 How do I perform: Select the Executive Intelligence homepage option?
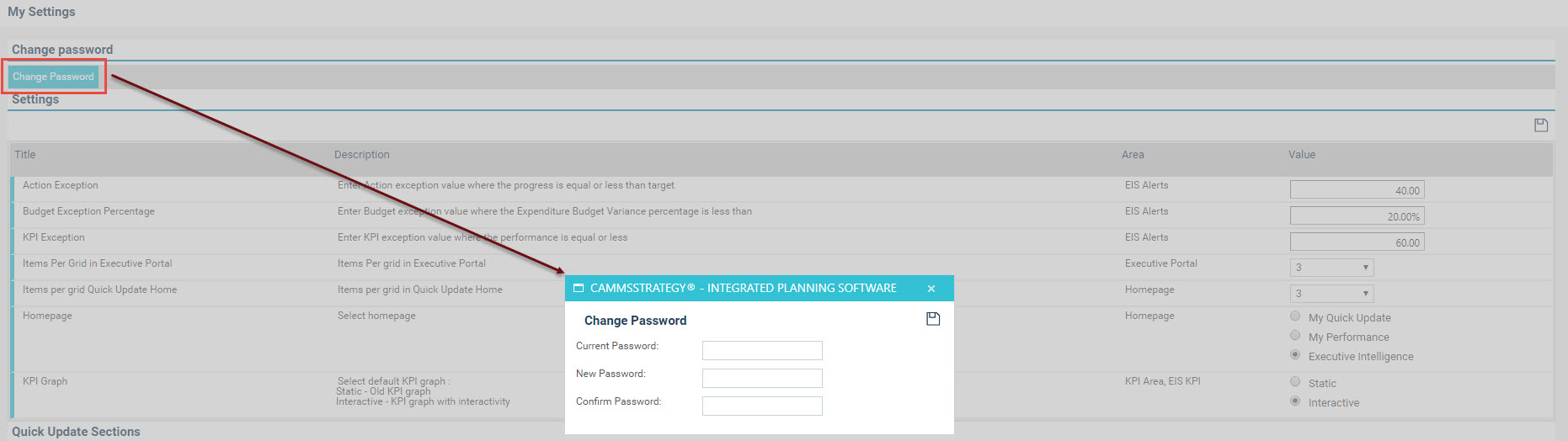[1295, 355]
